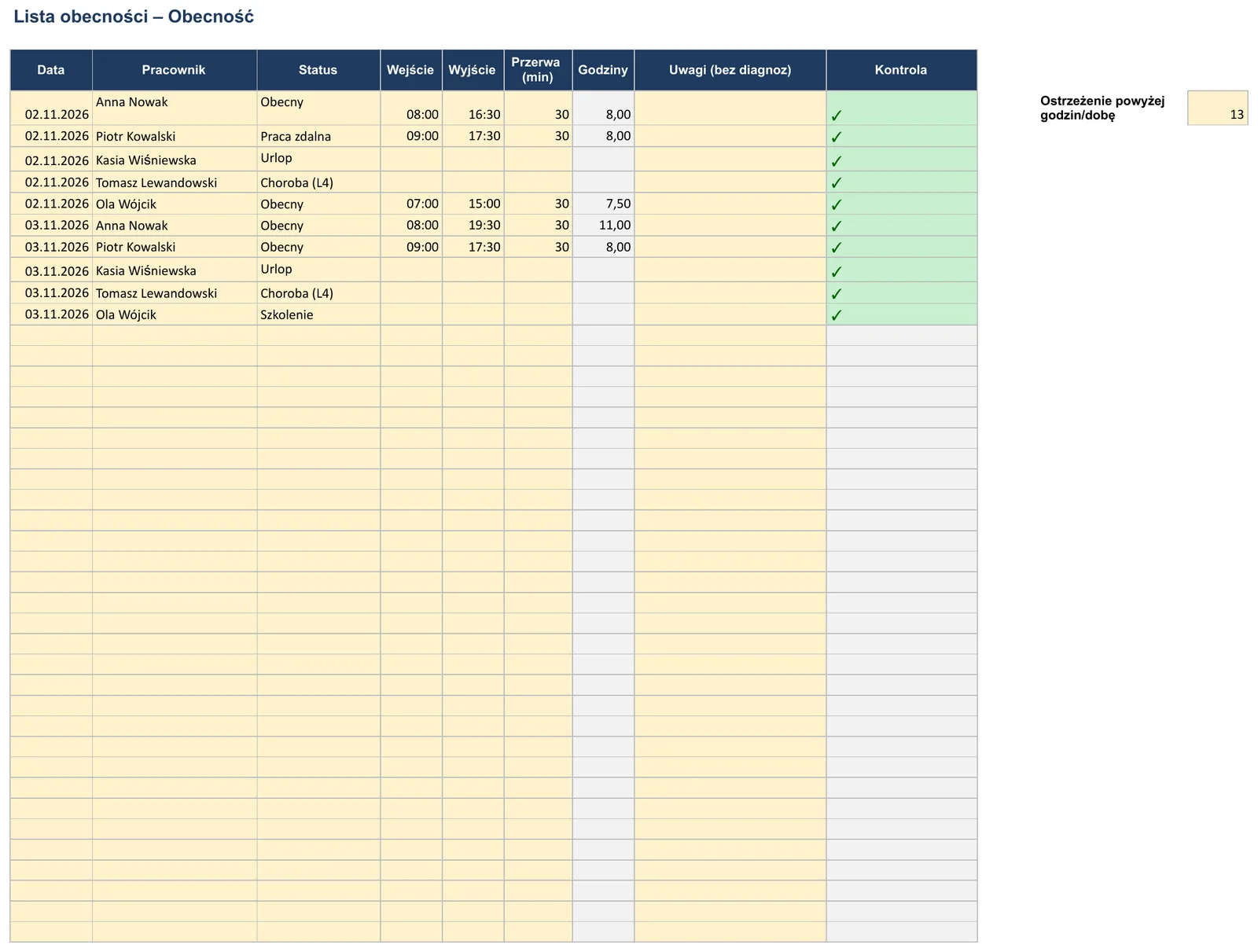Select the 03.11.2026 date cell for Ola Wójcik
This screenshot has height=952, width=1258.
pyautogui.click(x=51, y=314)
